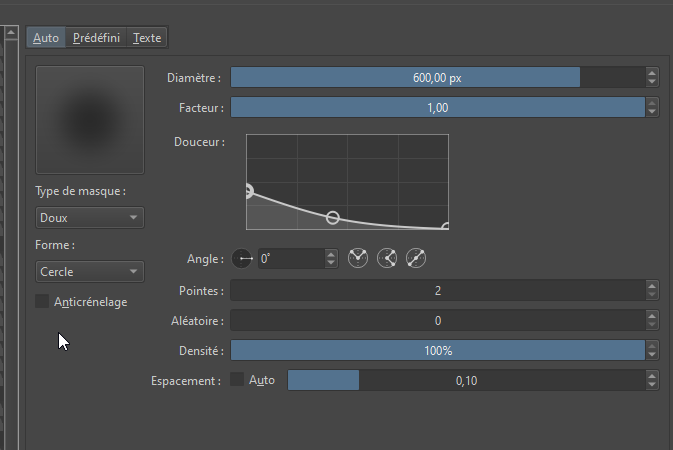The image size is (673, 450).
Task: Click the Facteur stepper arrows
Action: (652, 107)
